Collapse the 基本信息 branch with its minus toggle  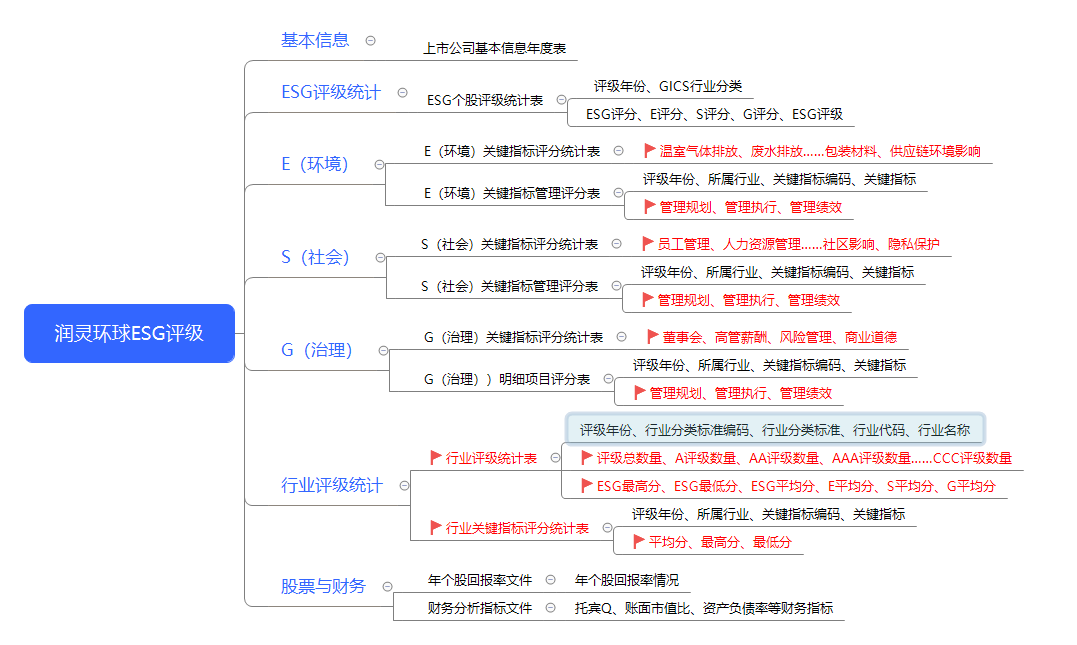click(370, 40)
